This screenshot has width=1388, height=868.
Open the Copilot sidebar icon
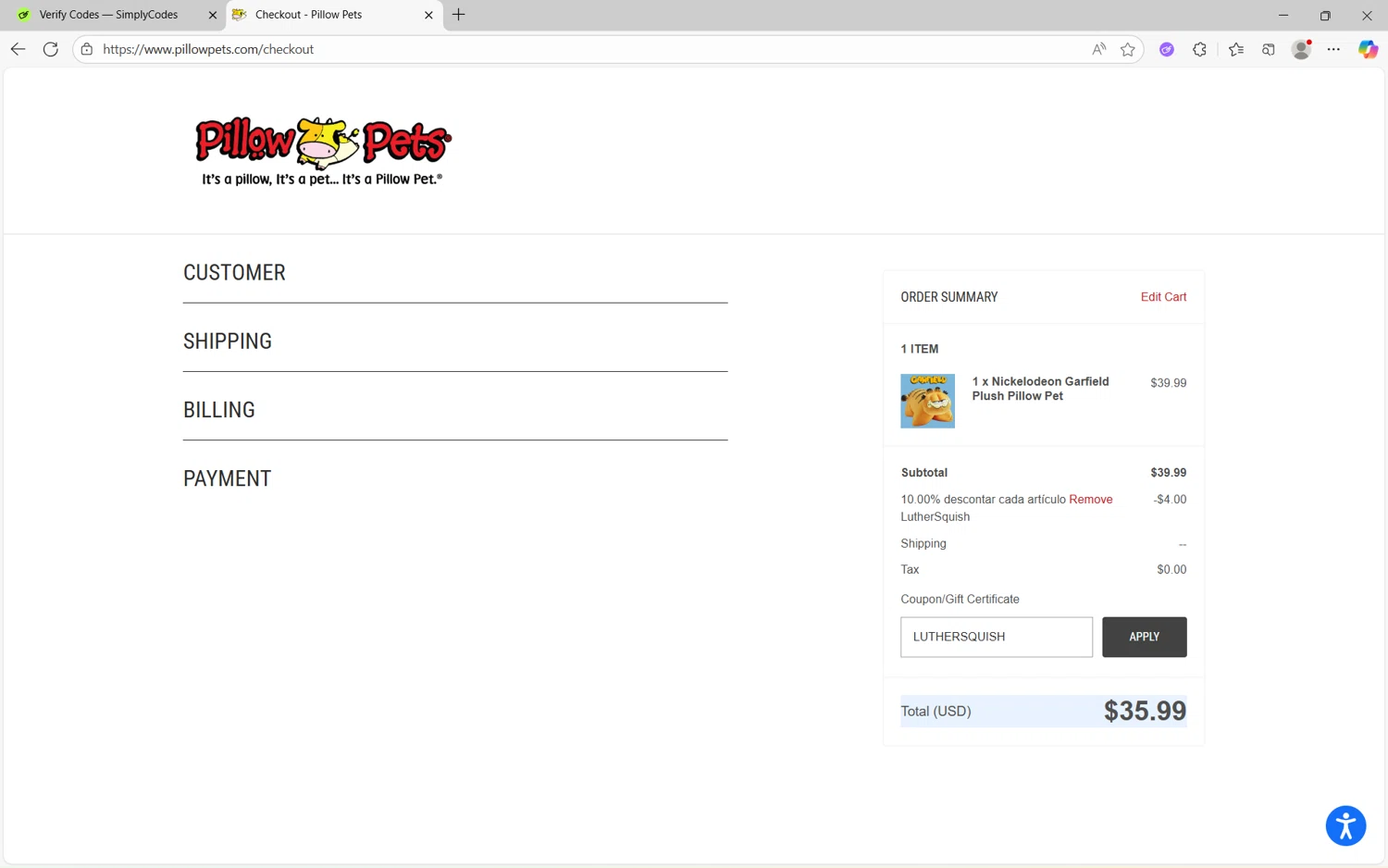[x=1368, y=50]
